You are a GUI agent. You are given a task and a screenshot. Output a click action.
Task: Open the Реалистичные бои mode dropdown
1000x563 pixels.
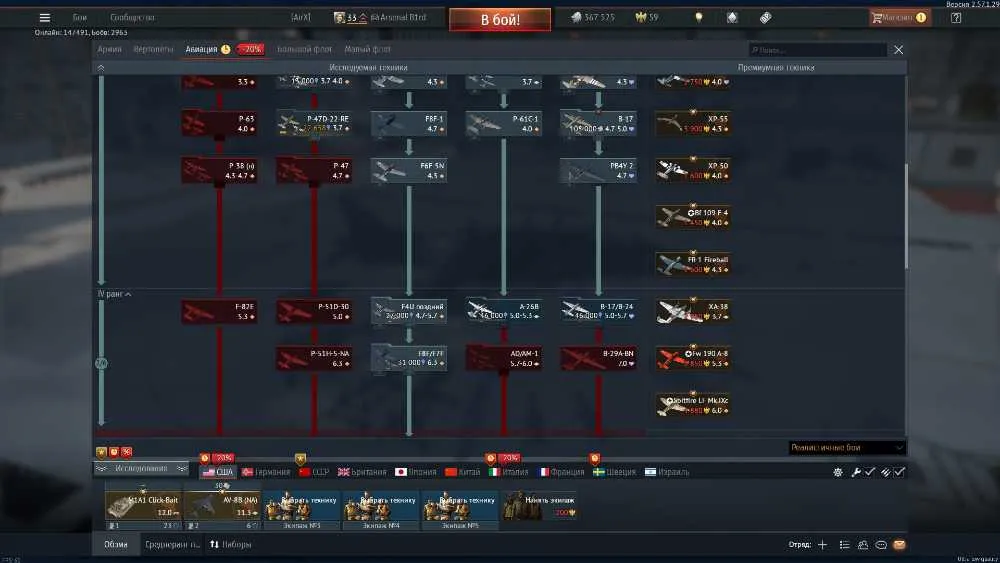click(x=847, y=448)
